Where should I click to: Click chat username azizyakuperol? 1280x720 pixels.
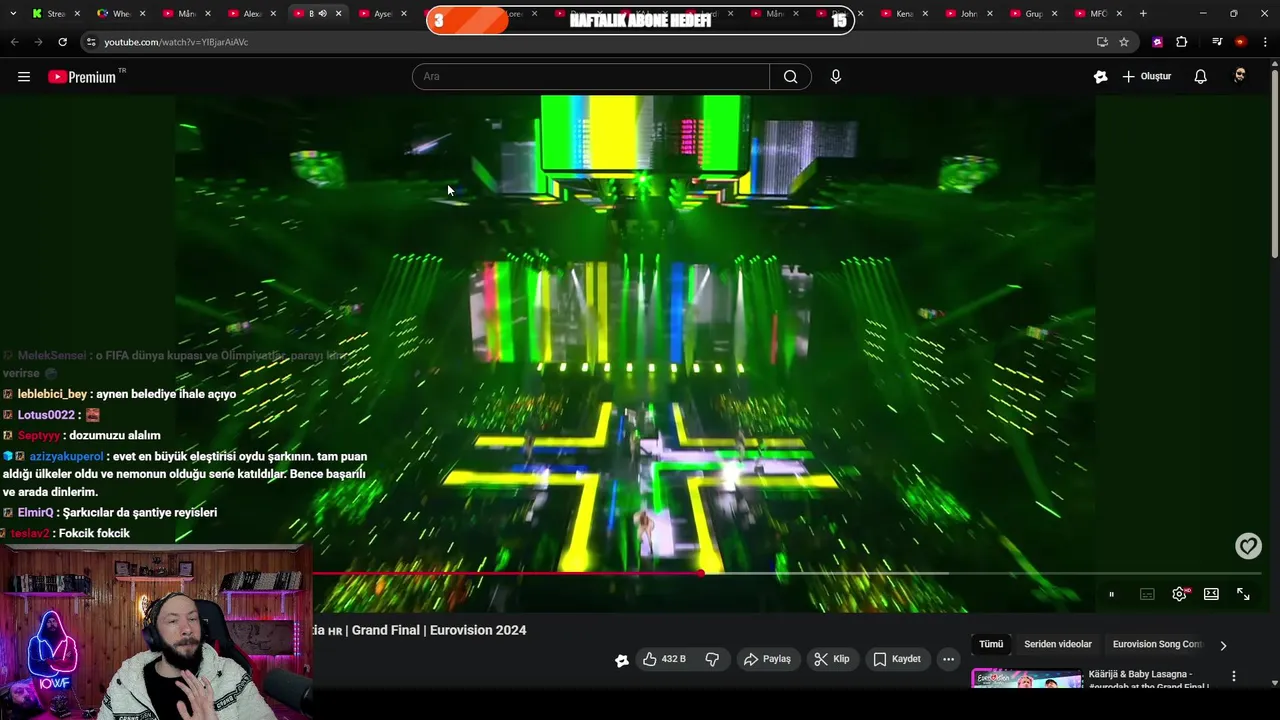click(66, 457)
